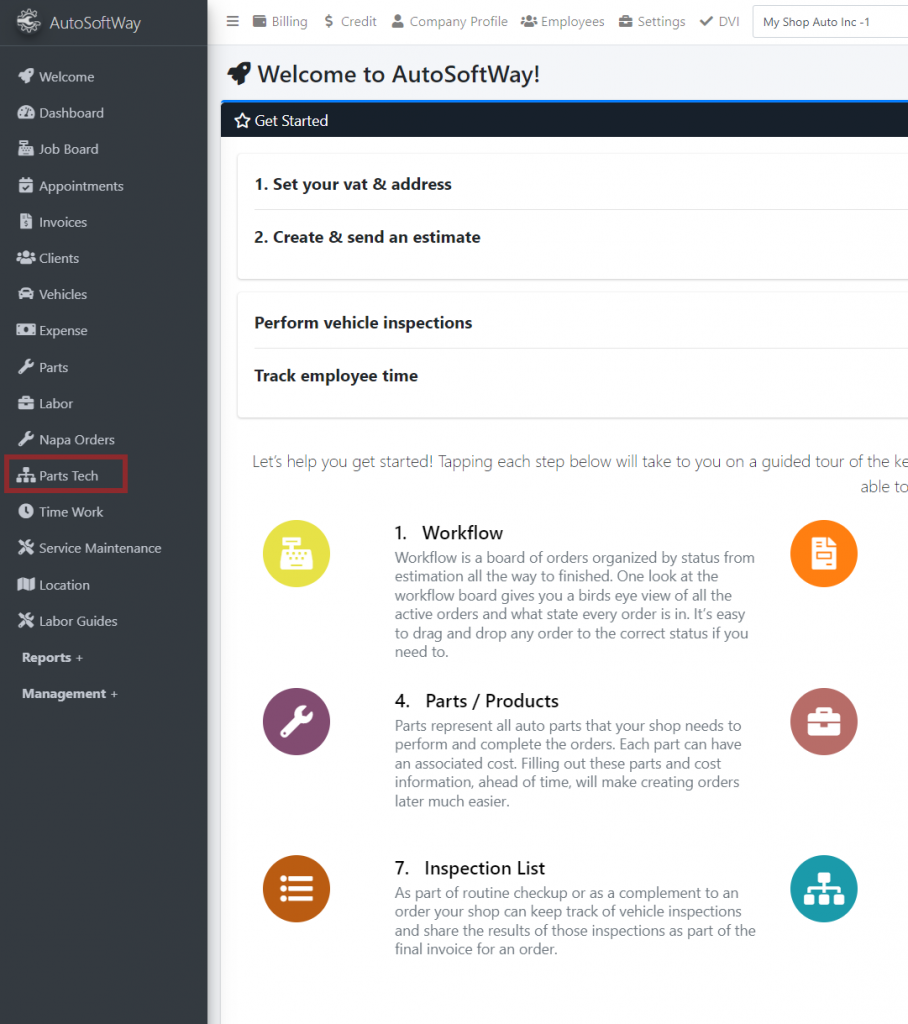Screen dimensions: 908x1024
Task: Click the Service Maintenance tools icon
Action: 26,547
